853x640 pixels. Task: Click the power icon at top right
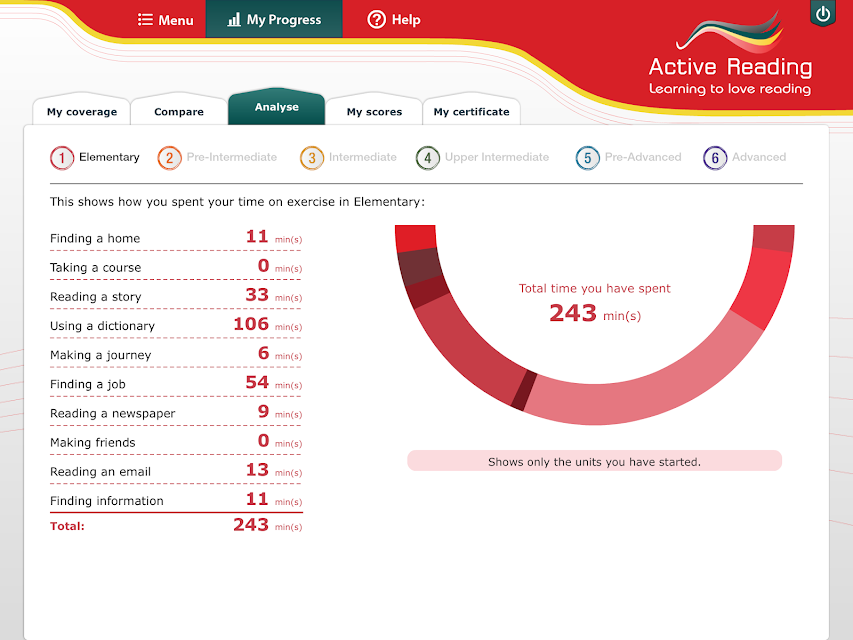[823, 14]
